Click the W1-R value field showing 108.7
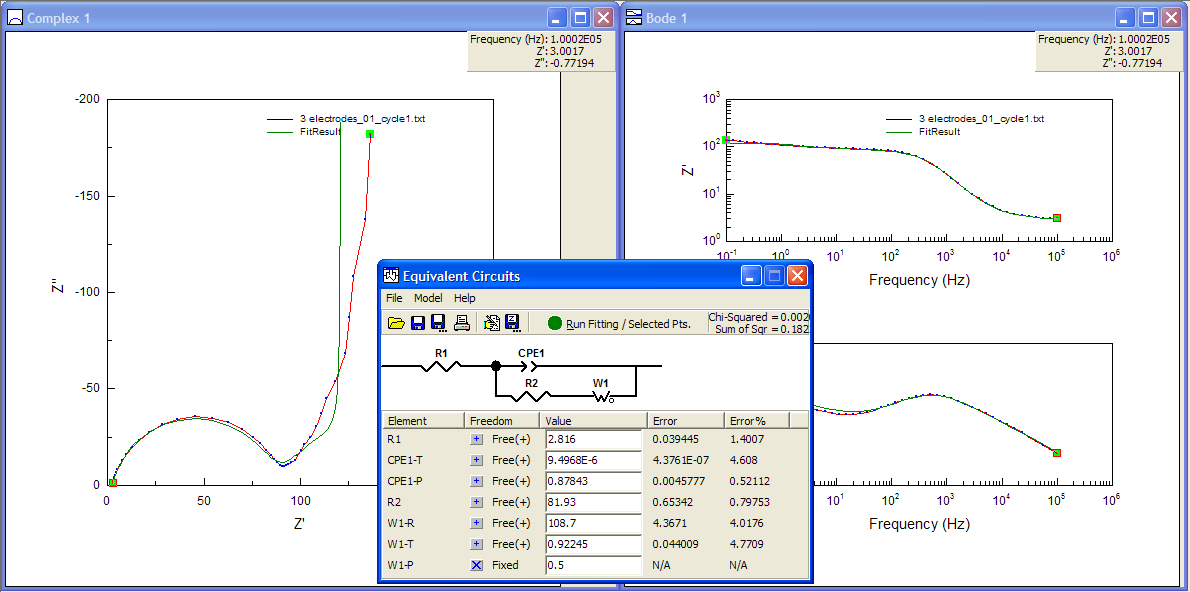This screenshot has width=1190, height=592. click(x=594, y=523)
